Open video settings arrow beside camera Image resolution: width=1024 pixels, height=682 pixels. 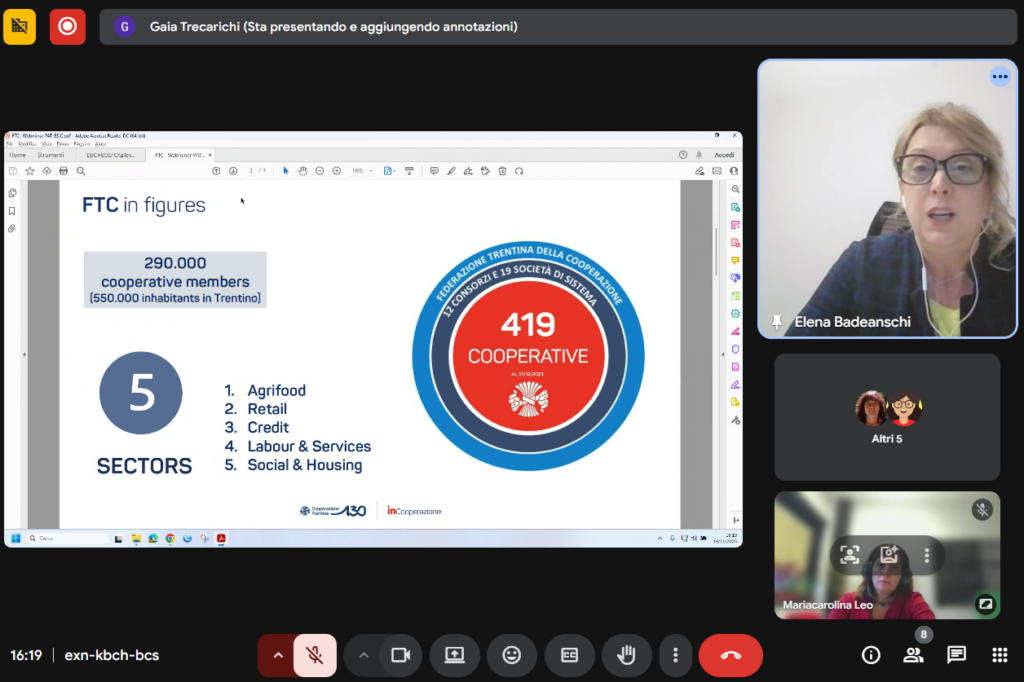click(x=363, y=655)
